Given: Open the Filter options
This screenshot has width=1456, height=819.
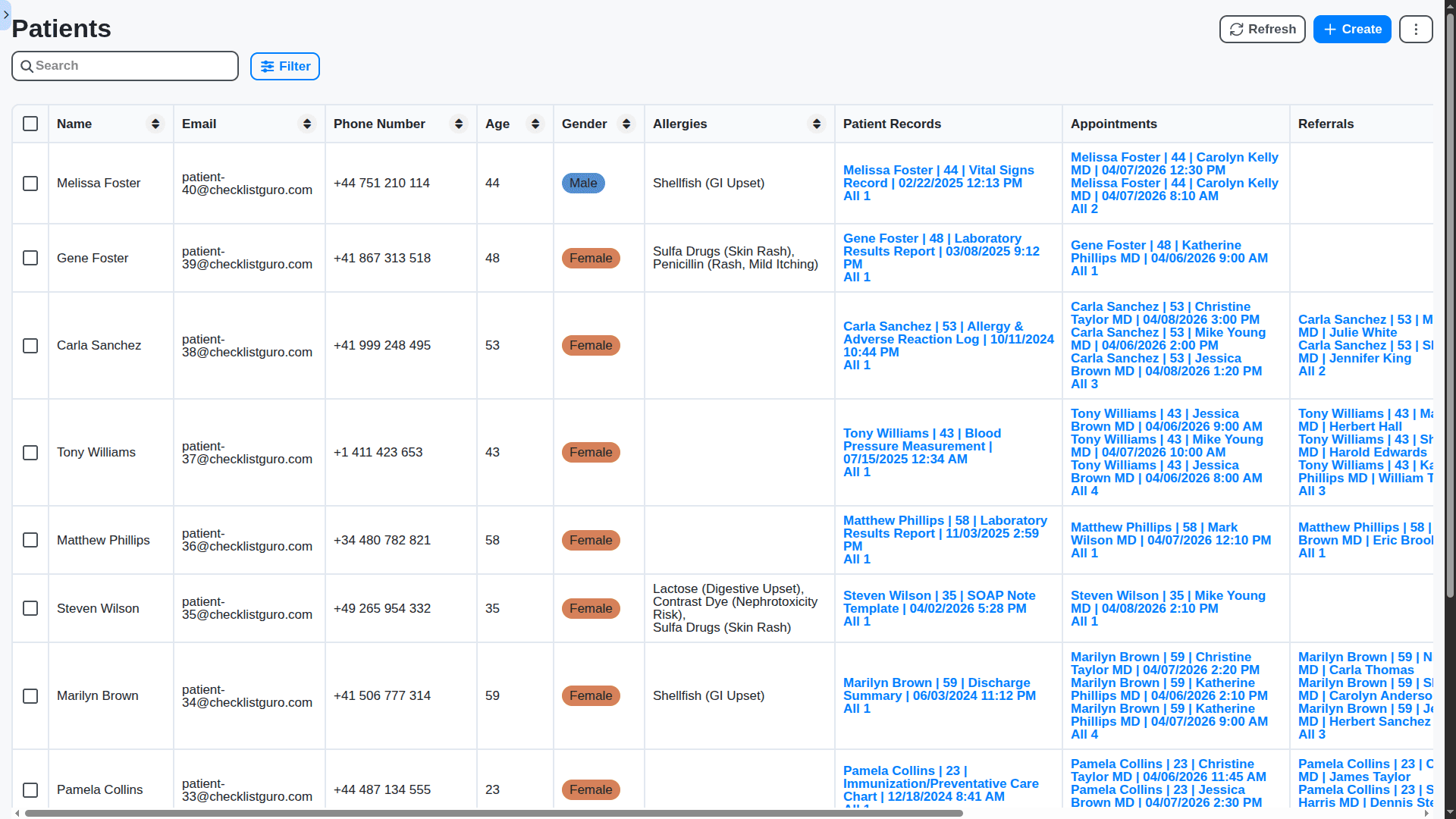Looking at the screenshot, I should coord(285,67).
